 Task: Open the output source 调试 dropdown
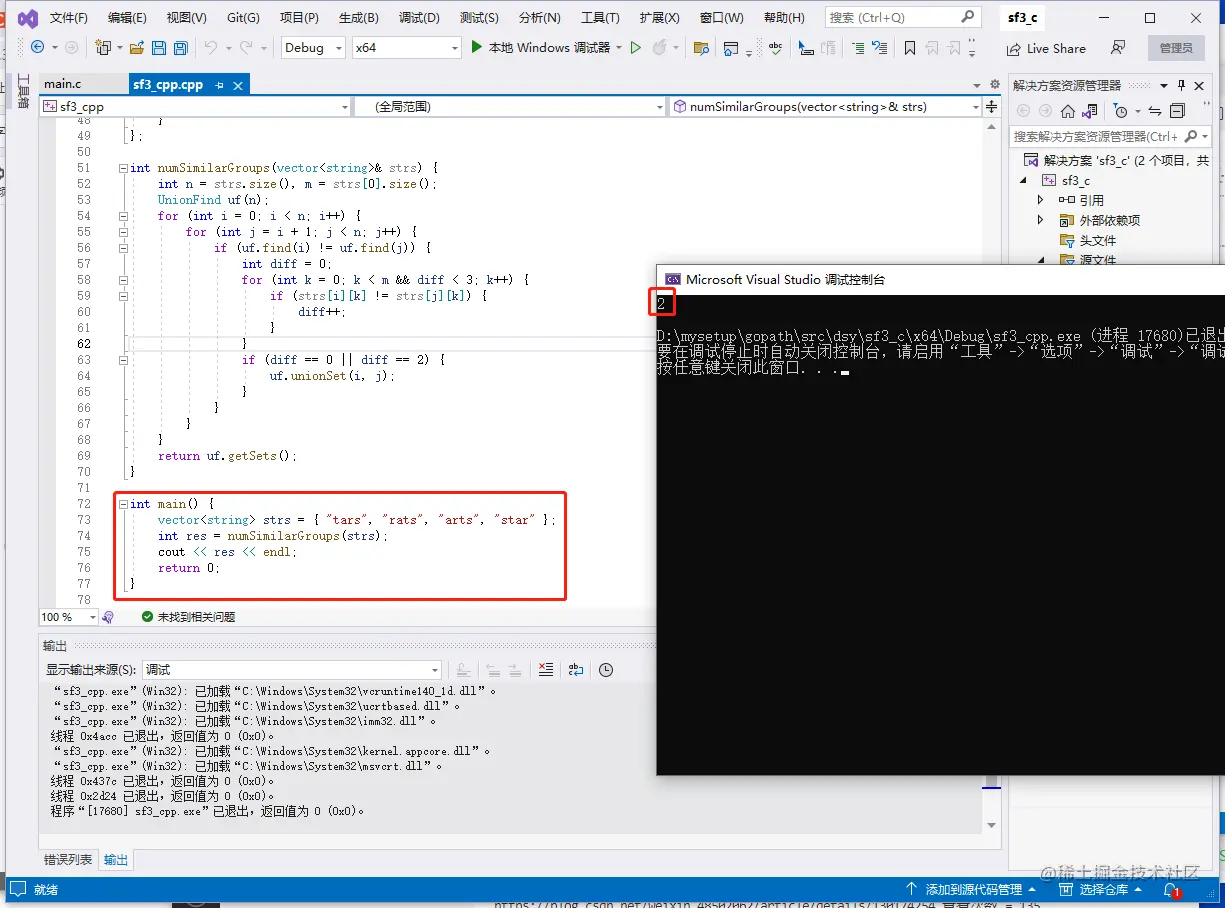coord(292,670)
